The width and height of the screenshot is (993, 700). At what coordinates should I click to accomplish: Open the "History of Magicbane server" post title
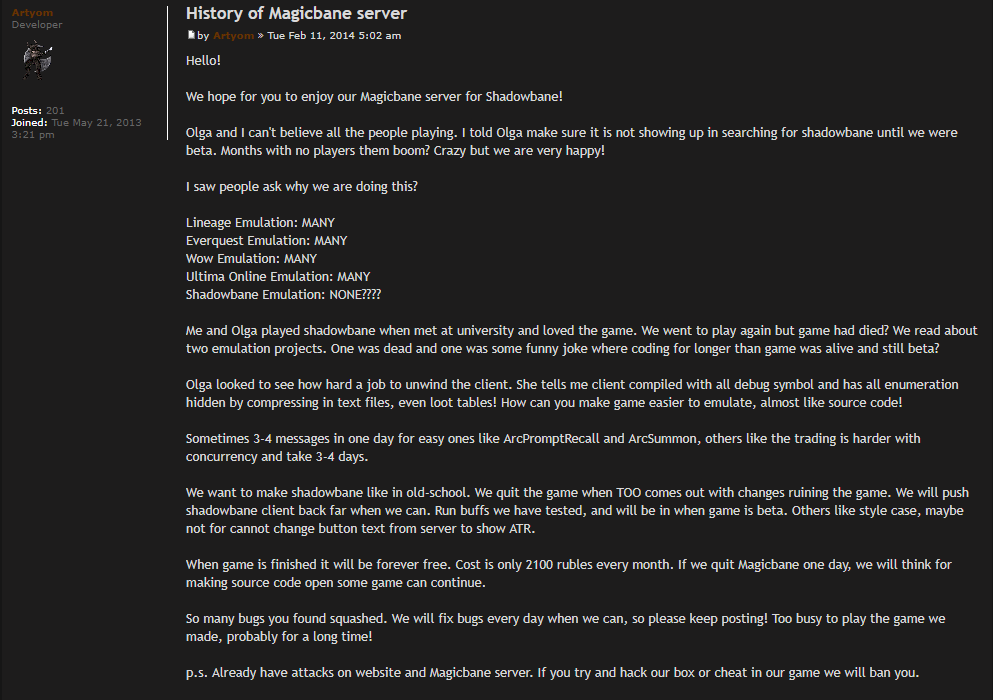(296, 13)
